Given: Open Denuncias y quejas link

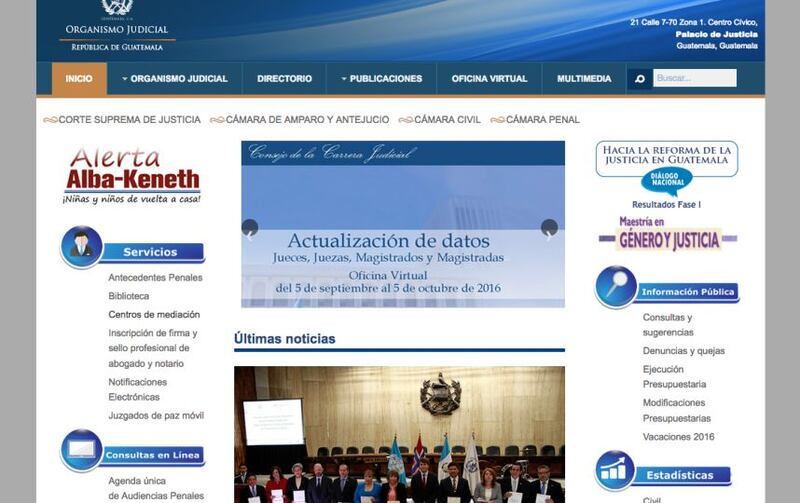Looking at the screenshot, I should (684, 350).
